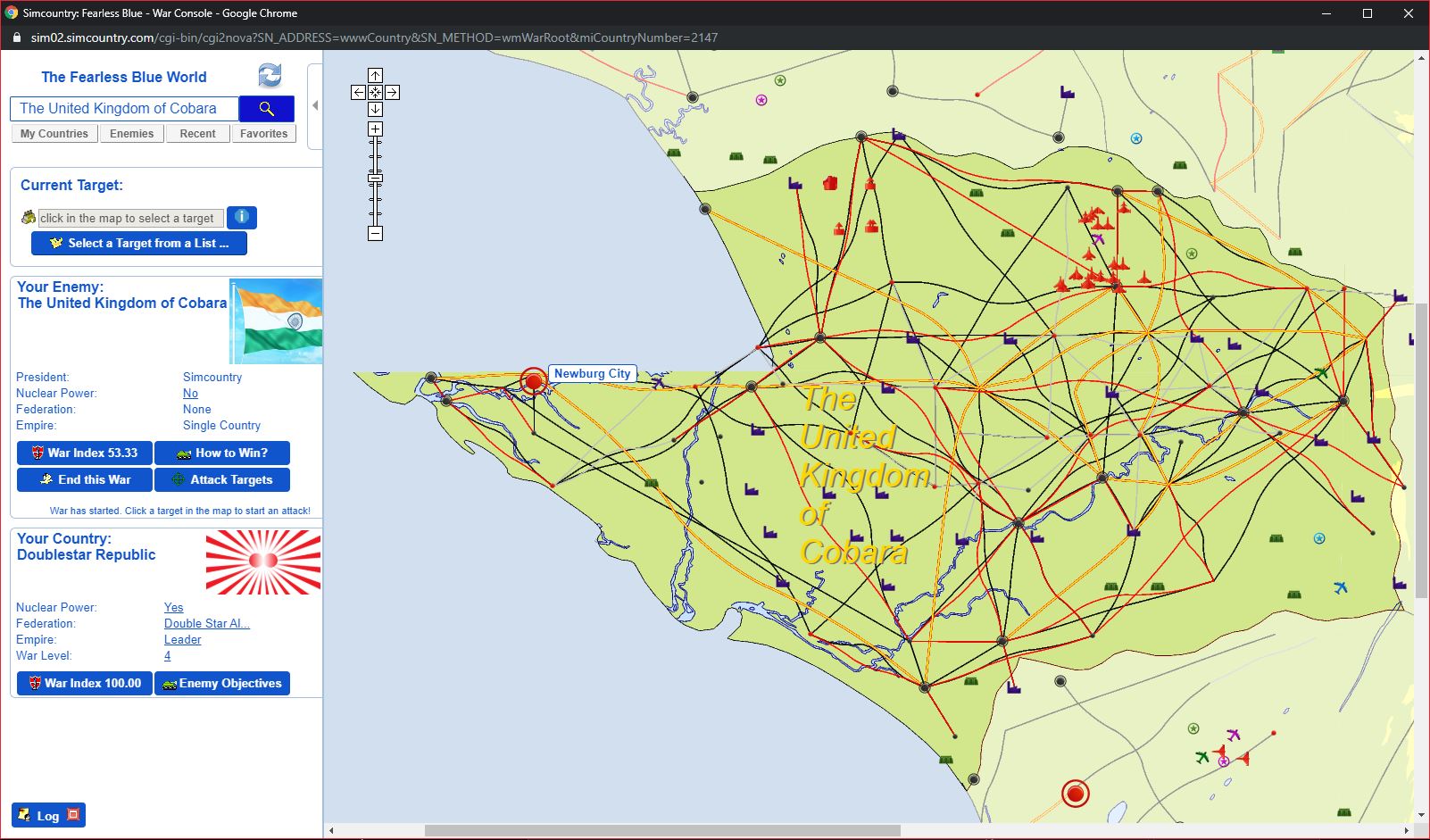Click the map vertical scrollbar thumb

(1421, 451)
